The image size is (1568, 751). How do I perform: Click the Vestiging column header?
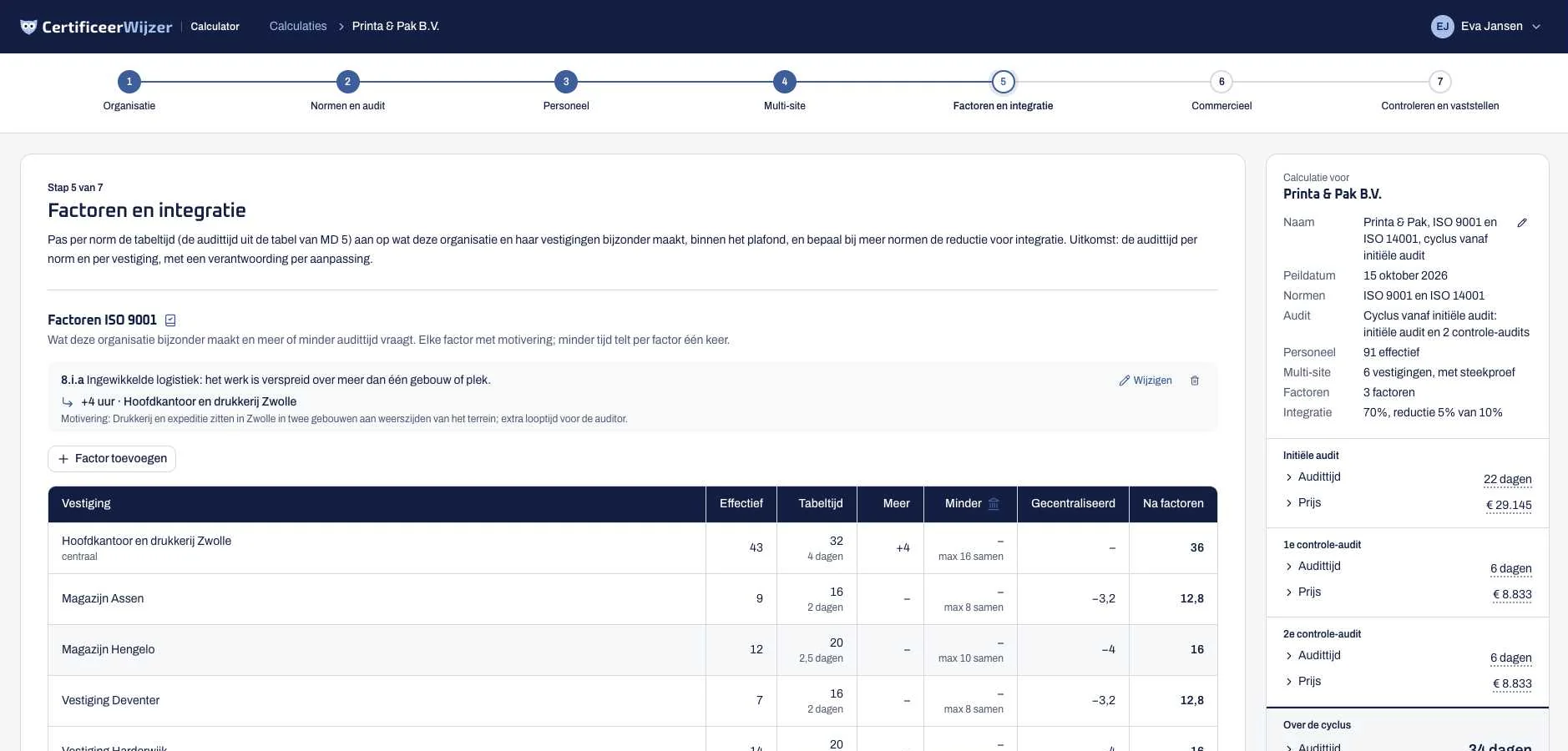pyautogui.click(x=377, y=504)
